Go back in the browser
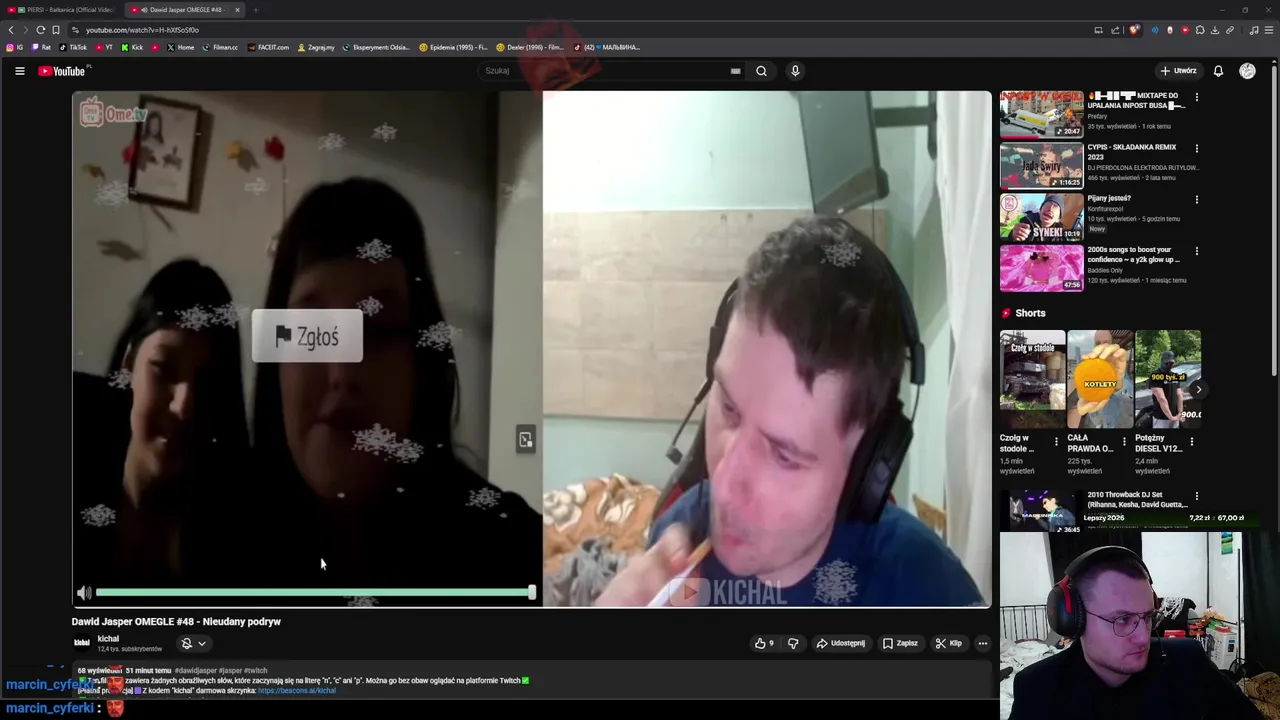This screenshot has width=1280, height=720. pos(11,30)
